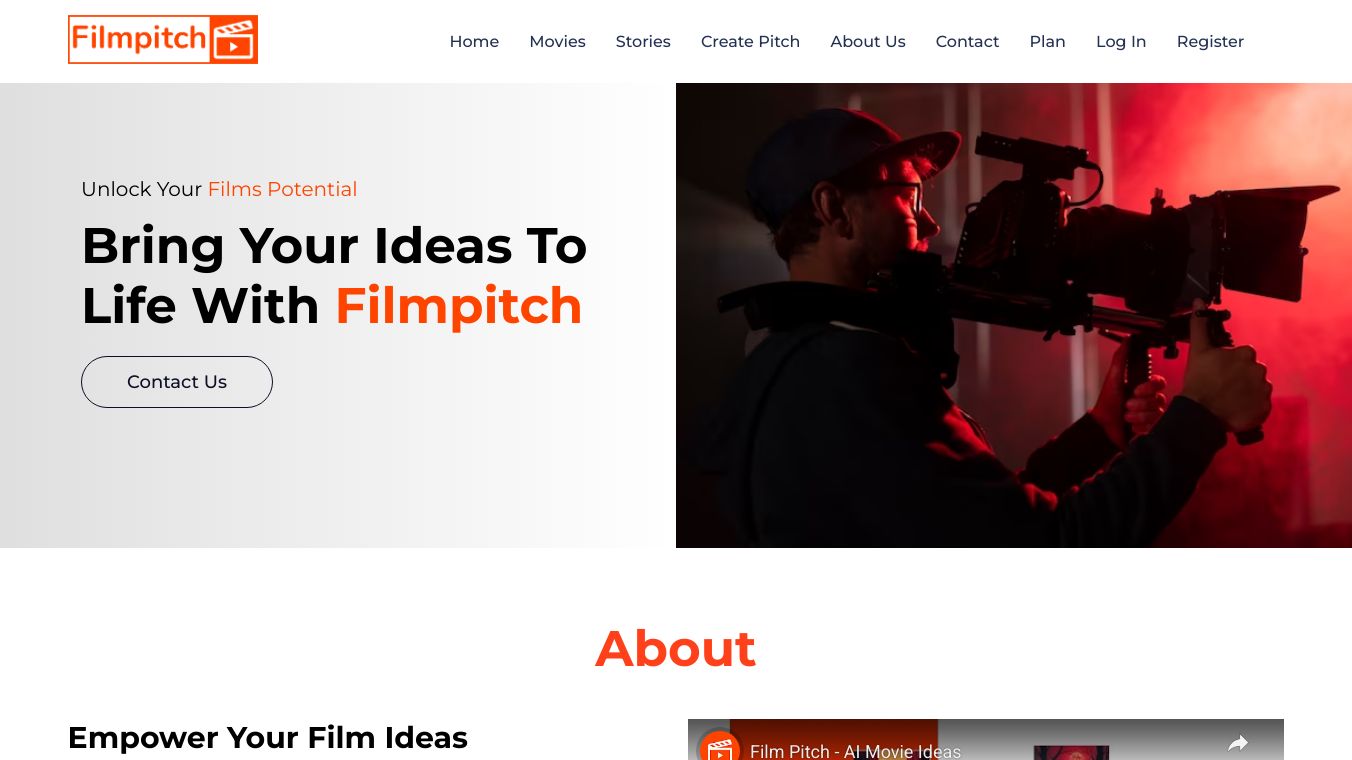1352x760 pixels.
Task: Click the Contact nav link
Action: [967, 41]
